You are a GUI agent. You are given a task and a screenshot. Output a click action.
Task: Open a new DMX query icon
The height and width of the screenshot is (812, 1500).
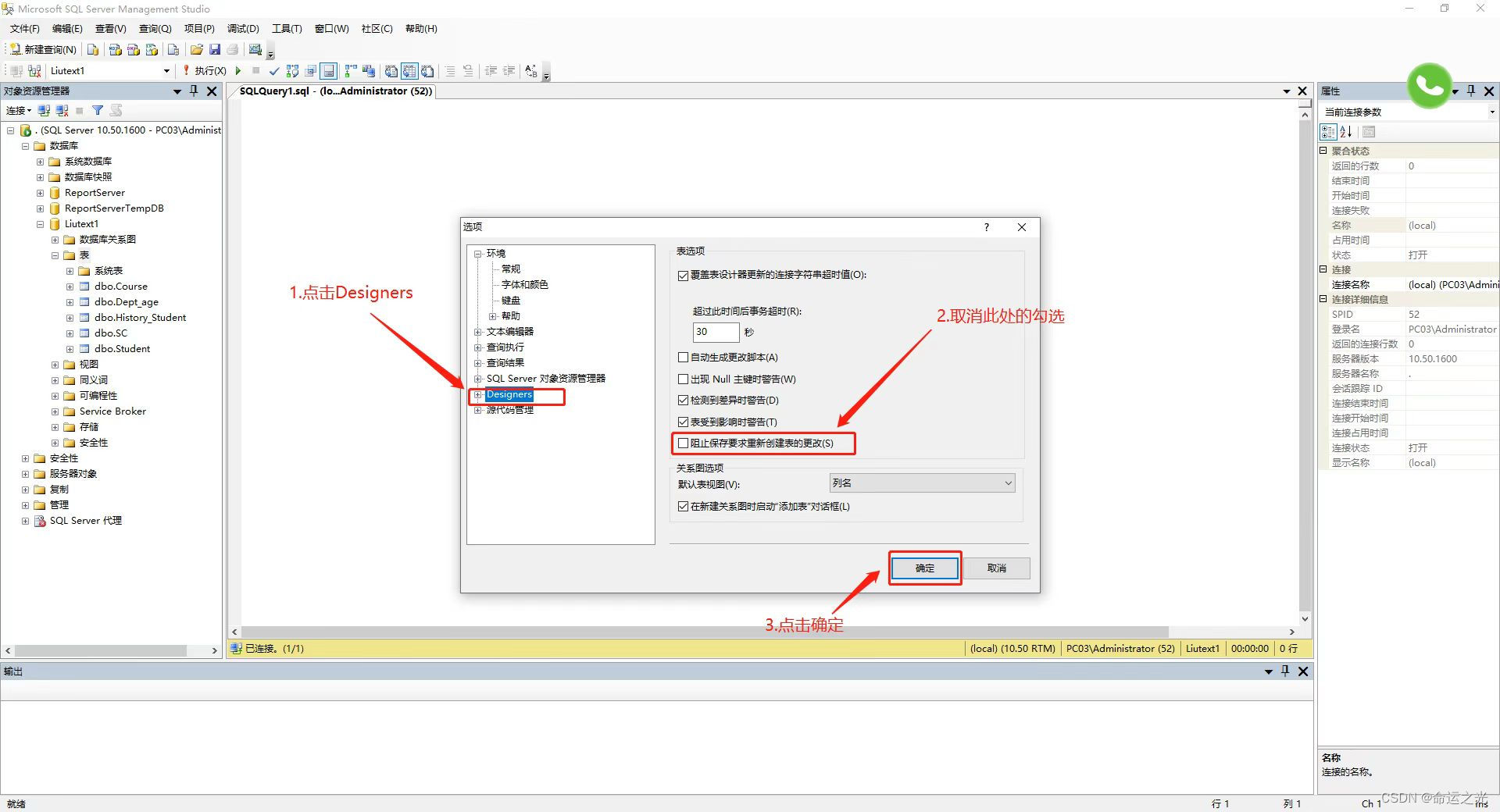134,49
